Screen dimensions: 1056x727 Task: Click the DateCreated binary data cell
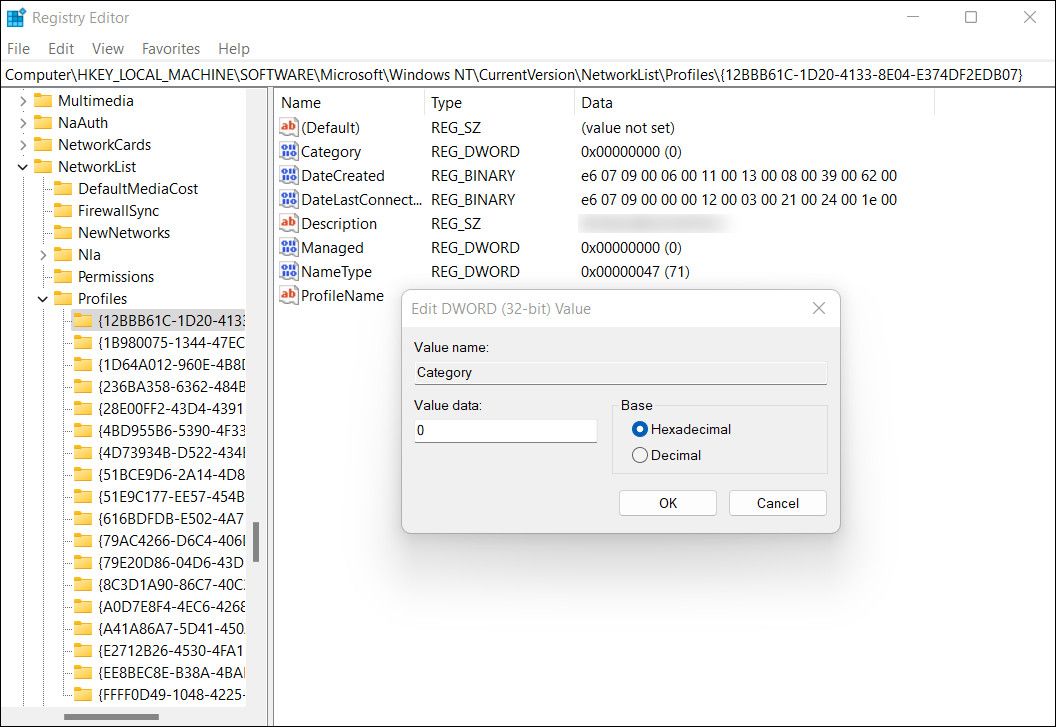click(739, 176)
